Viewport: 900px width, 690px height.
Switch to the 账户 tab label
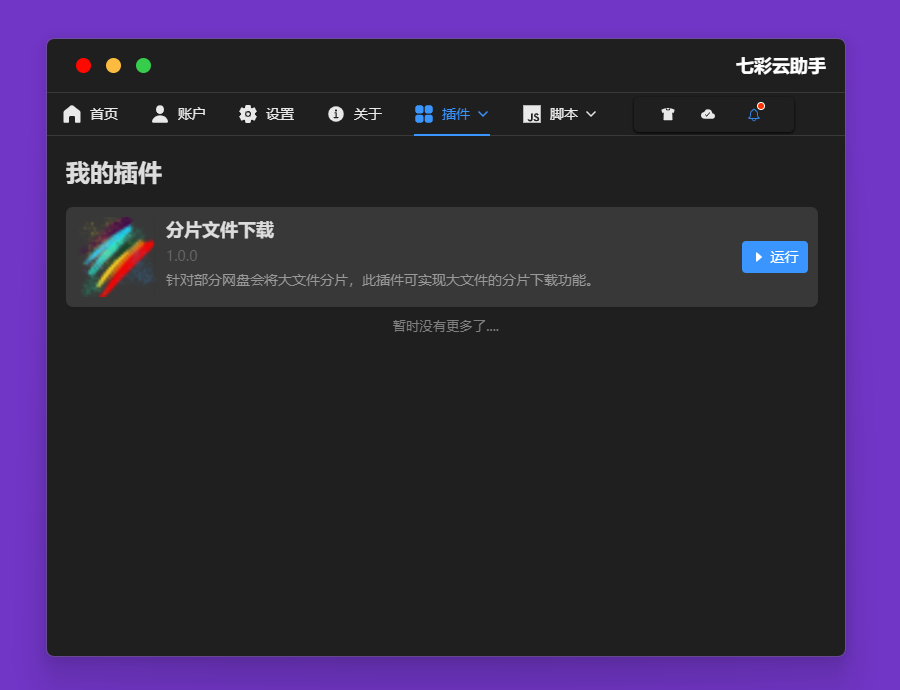192,114
